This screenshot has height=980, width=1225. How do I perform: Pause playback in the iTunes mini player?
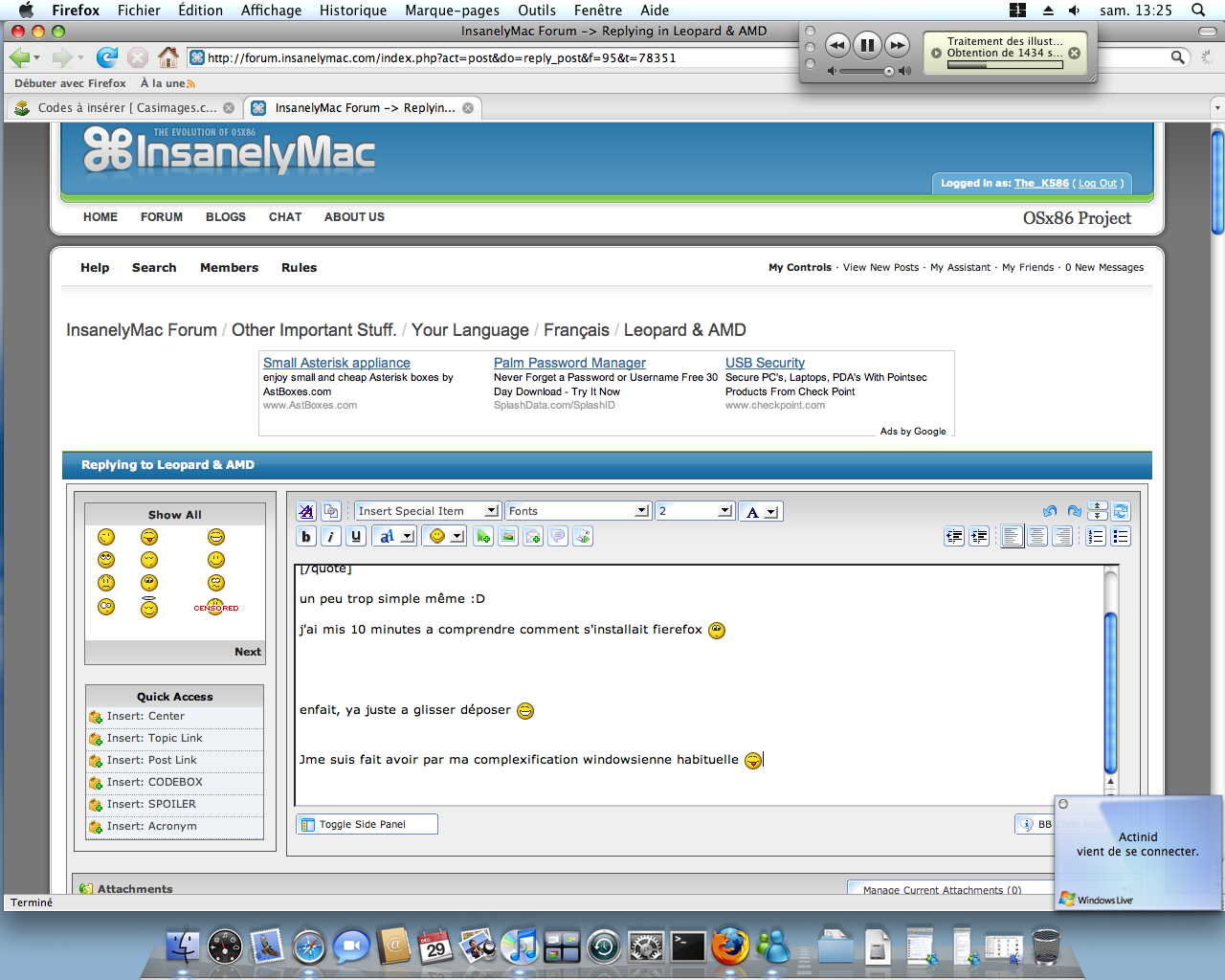coord(867,44)
